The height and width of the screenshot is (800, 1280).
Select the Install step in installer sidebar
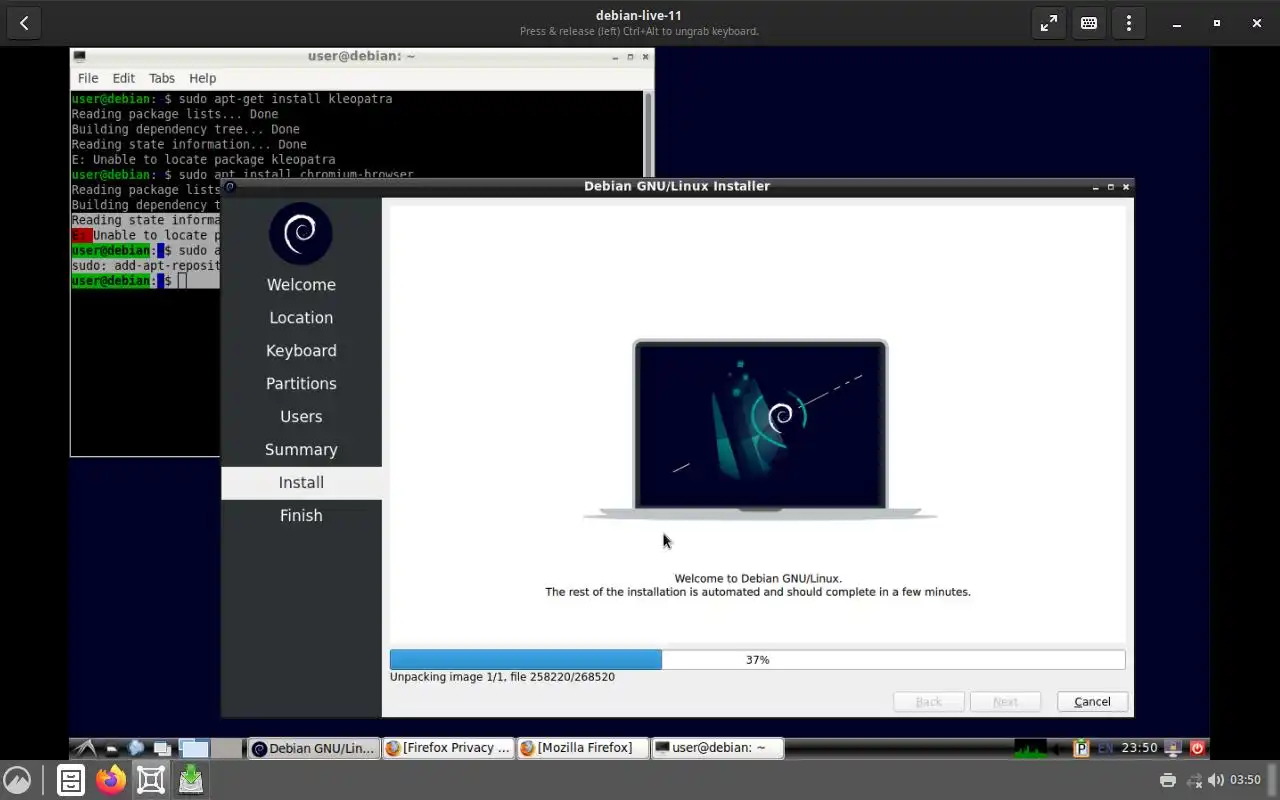[301, 483]
